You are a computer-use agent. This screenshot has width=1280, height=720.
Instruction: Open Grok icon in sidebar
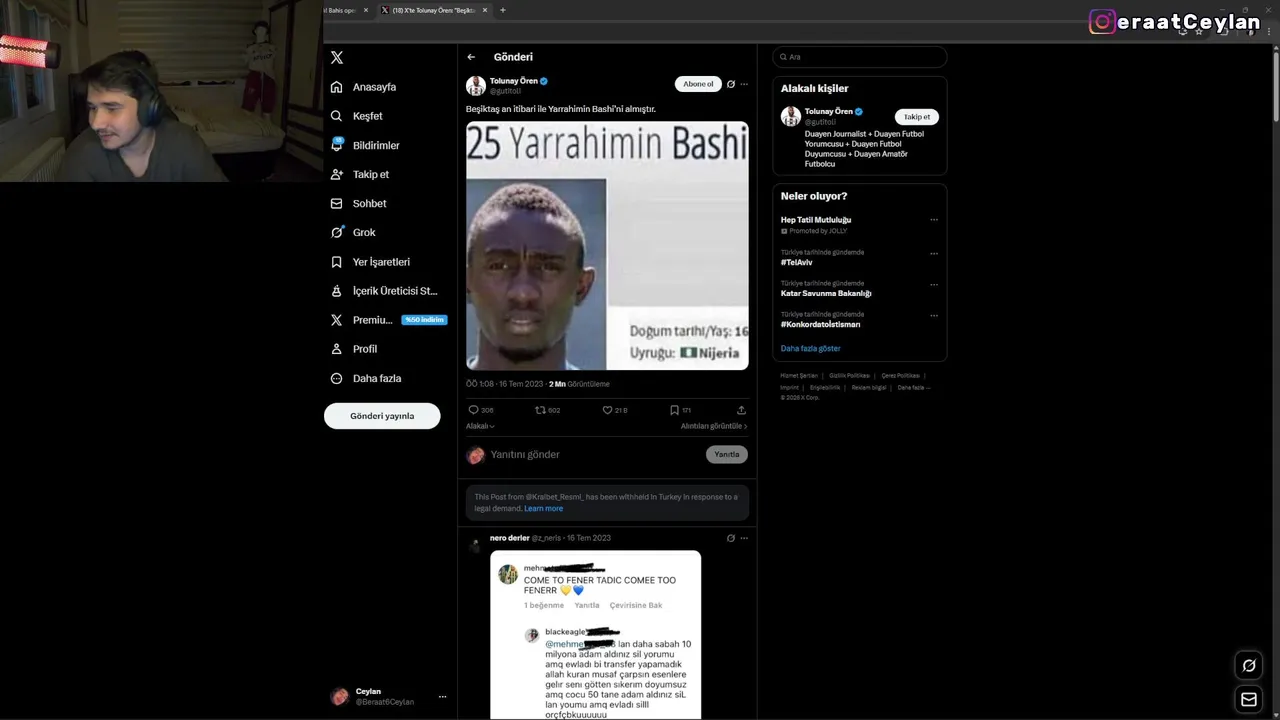coord(337,232)
